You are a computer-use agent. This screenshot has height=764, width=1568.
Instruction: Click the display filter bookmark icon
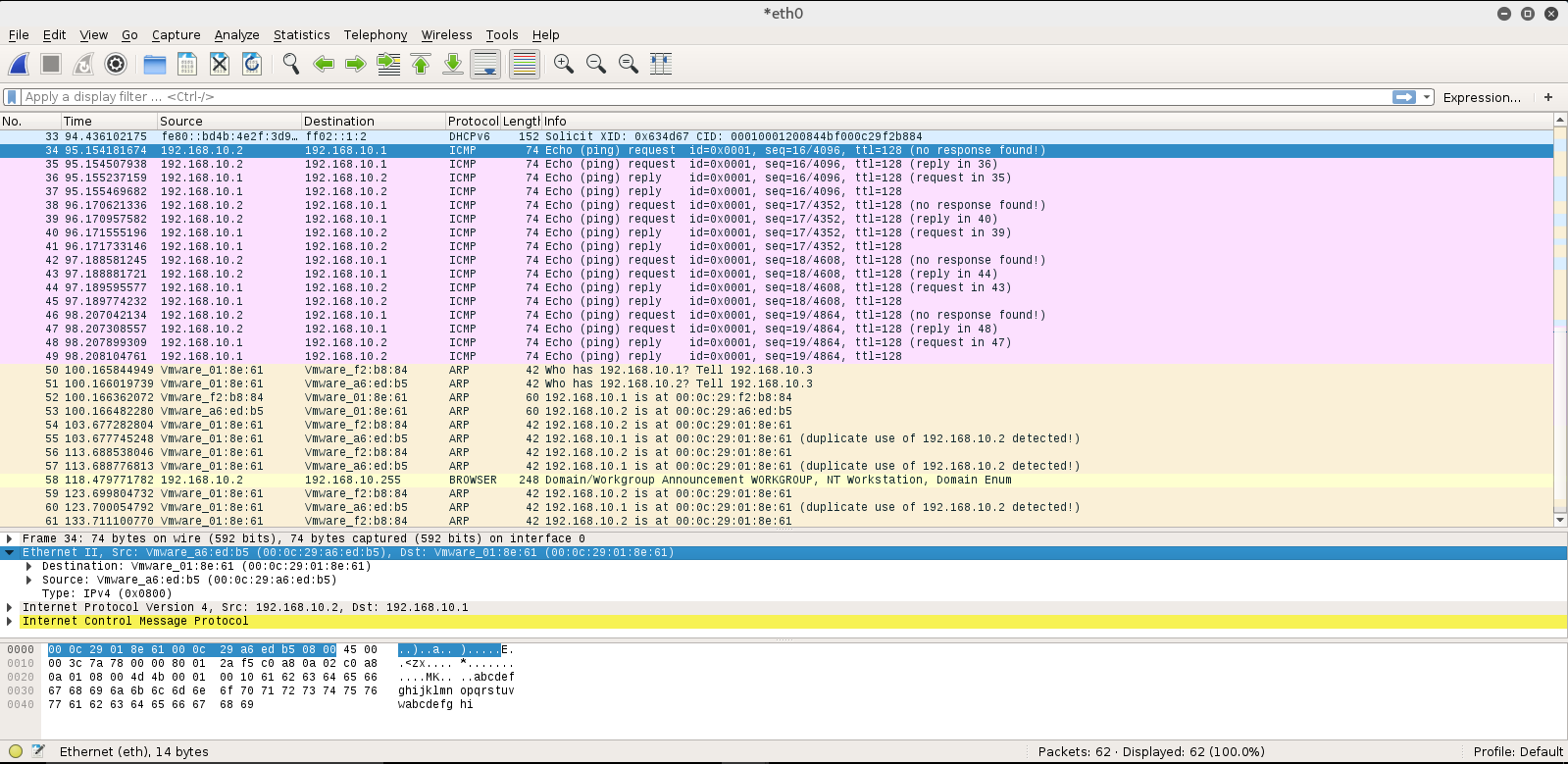(x=12, y=97)
